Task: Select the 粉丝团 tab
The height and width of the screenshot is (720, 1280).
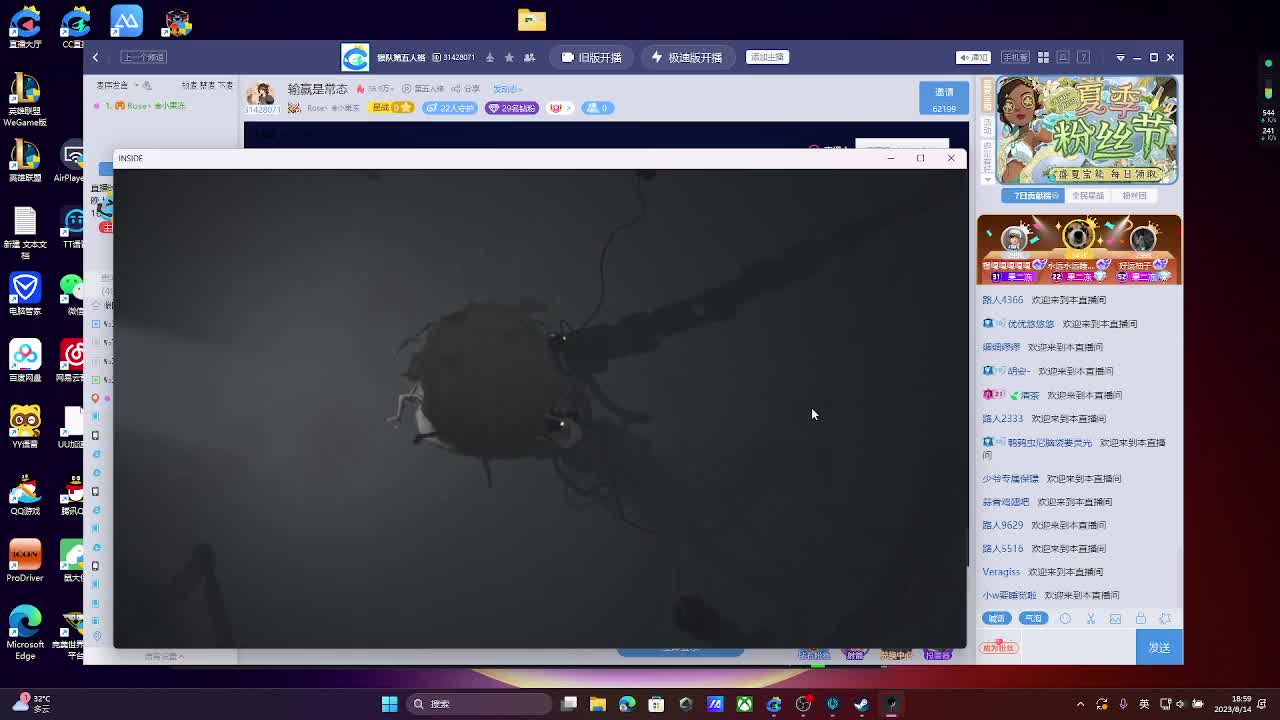Action: pos(1134,195)
